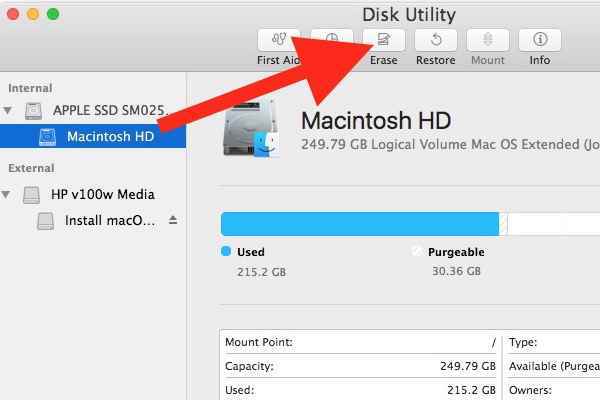600x400 pixels.
Task: Collapse the APPLE SSD disclosure triangle
Action: click(10, 110)
